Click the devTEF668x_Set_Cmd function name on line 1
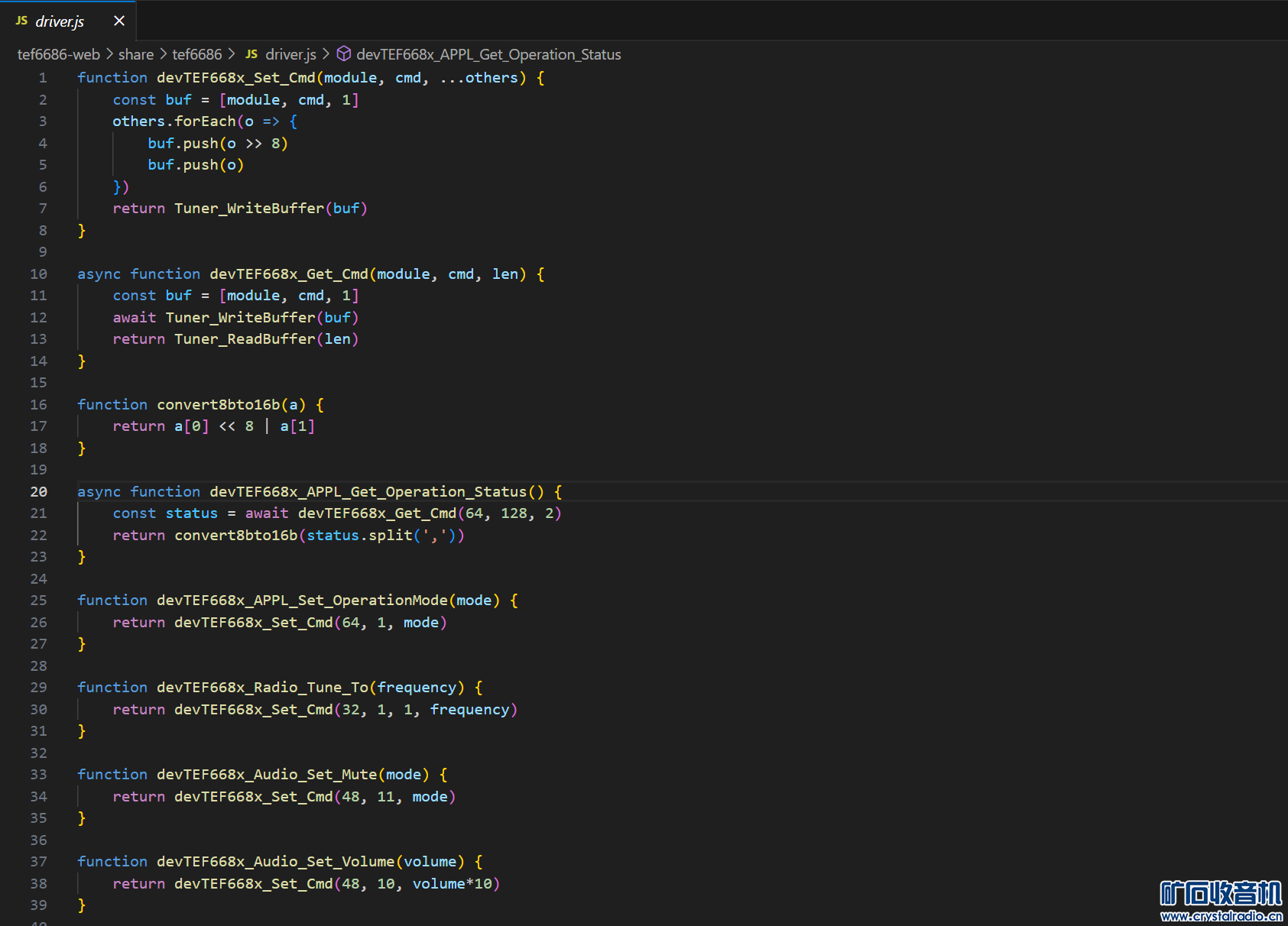This screenshot has height=926, width=1288. pos(236,78)
